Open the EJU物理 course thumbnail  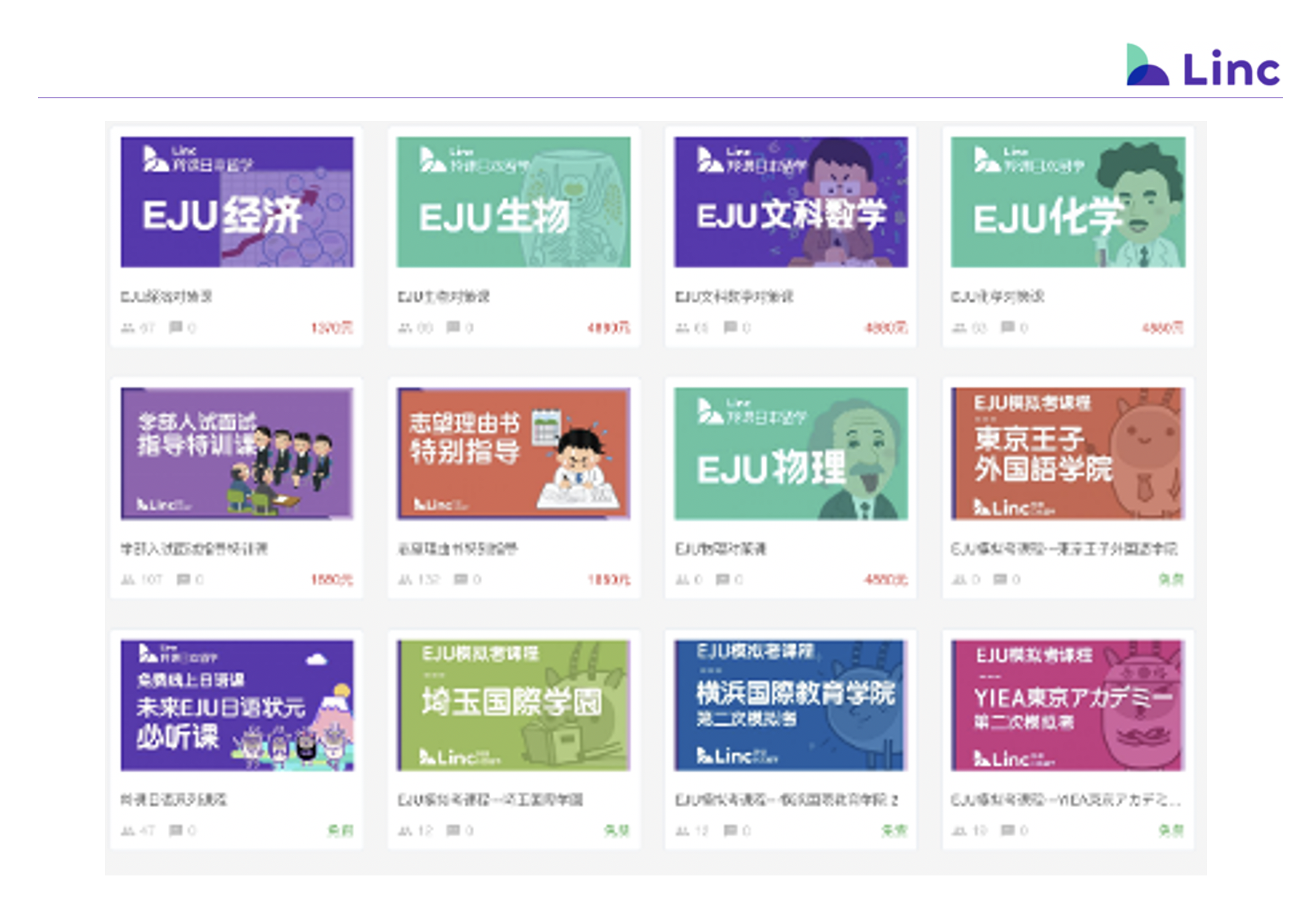click(791, 453)
